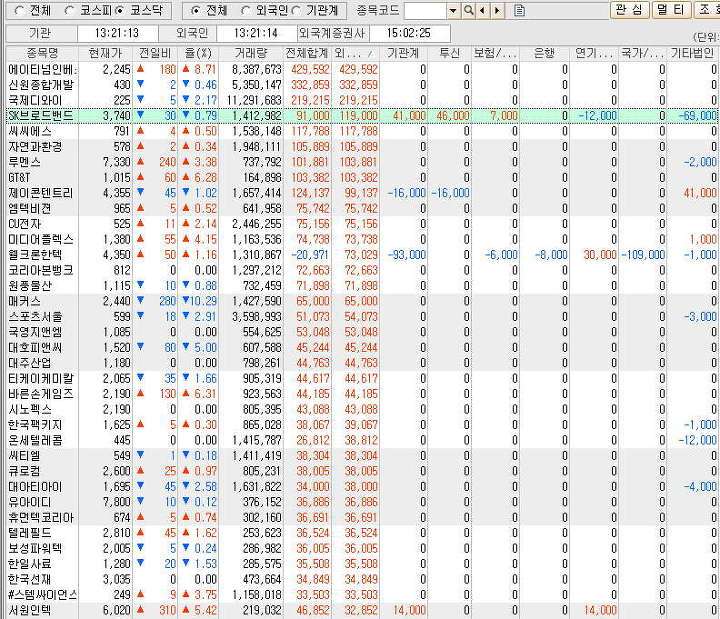
Task: Click 웰크론한텍 기관계 value -93,000
Action: pos(407,255)
